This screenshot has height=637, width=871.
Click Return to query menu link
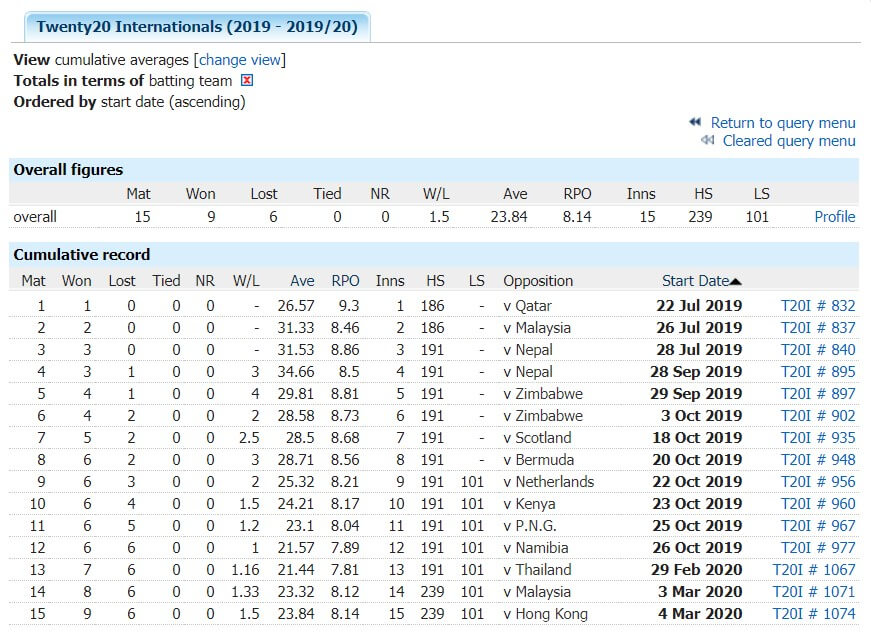[783, 123]
